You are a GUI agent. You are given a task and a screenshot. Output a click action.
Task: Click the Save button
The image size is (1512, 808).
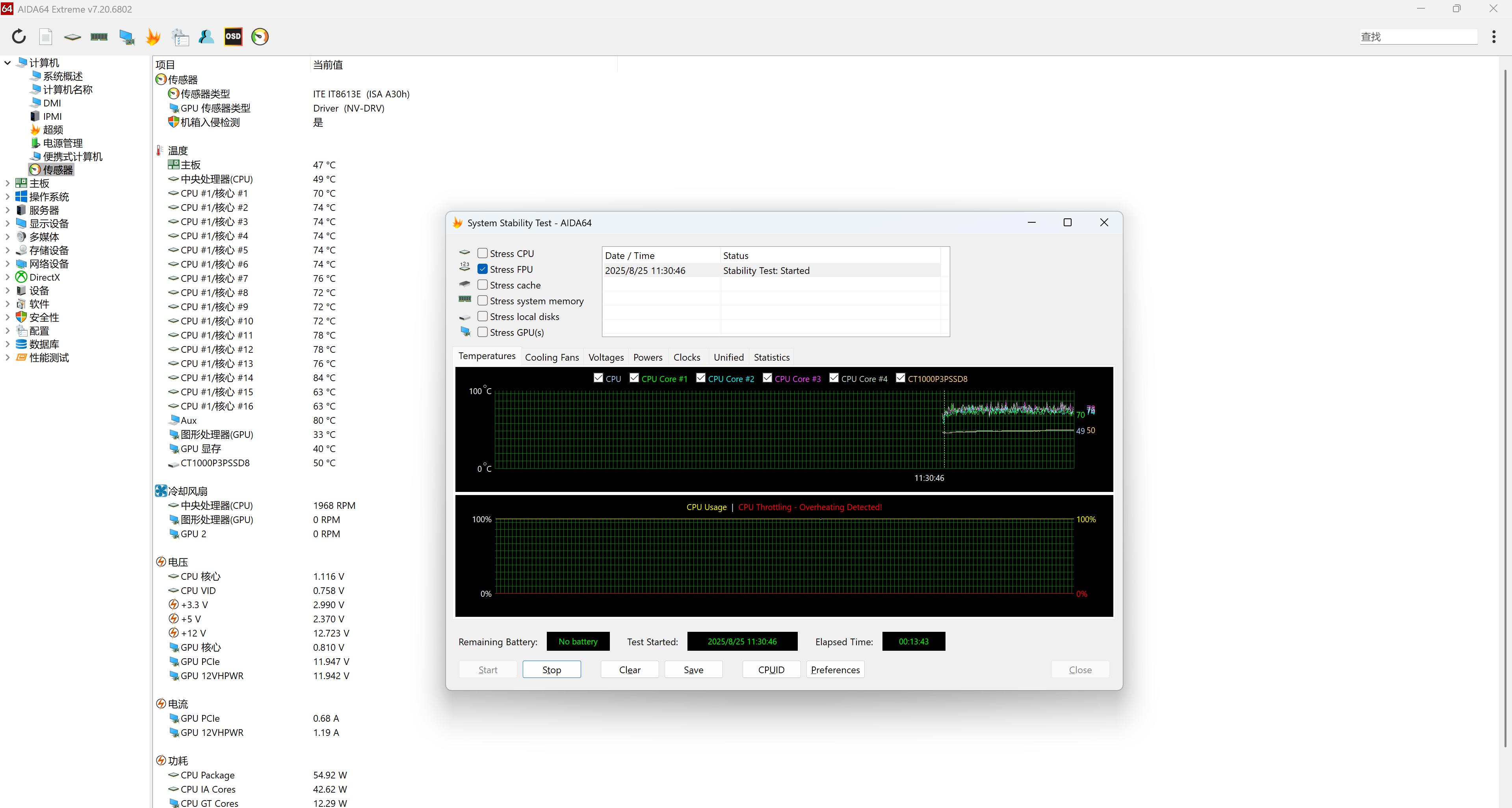pos(693,669)
